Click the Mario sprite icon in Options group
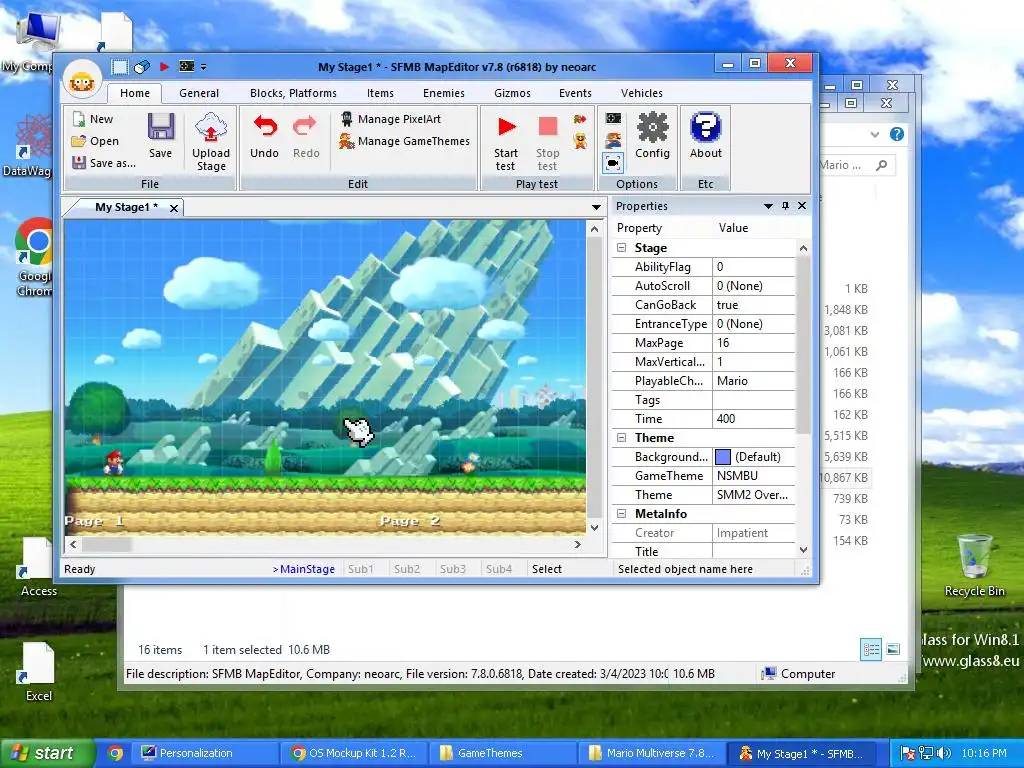Screen dimensions: 1024x768 click(x=613, y=140)
